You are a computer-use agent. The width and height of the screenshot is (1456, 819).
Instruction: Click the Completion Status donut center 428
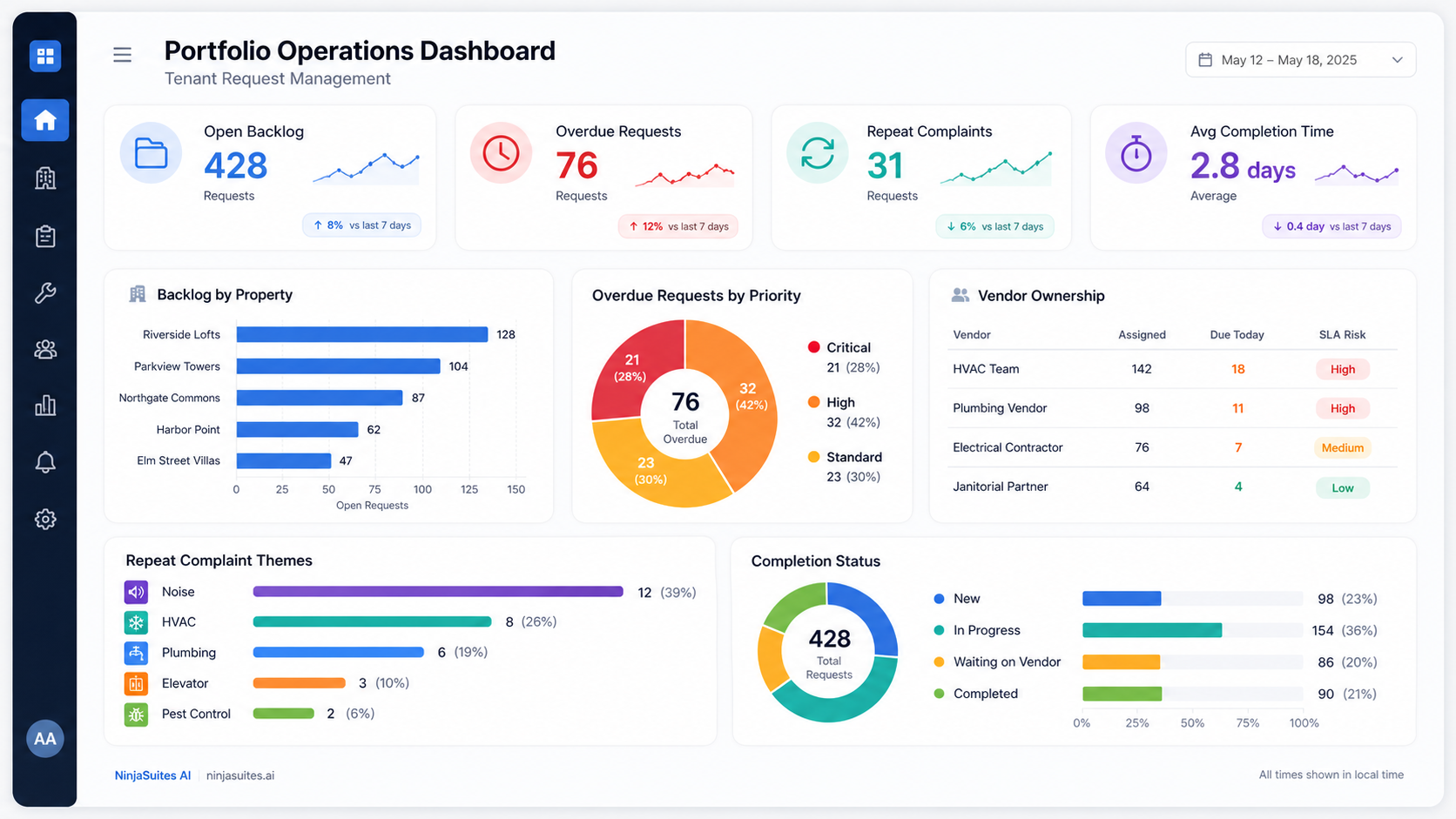829,640
